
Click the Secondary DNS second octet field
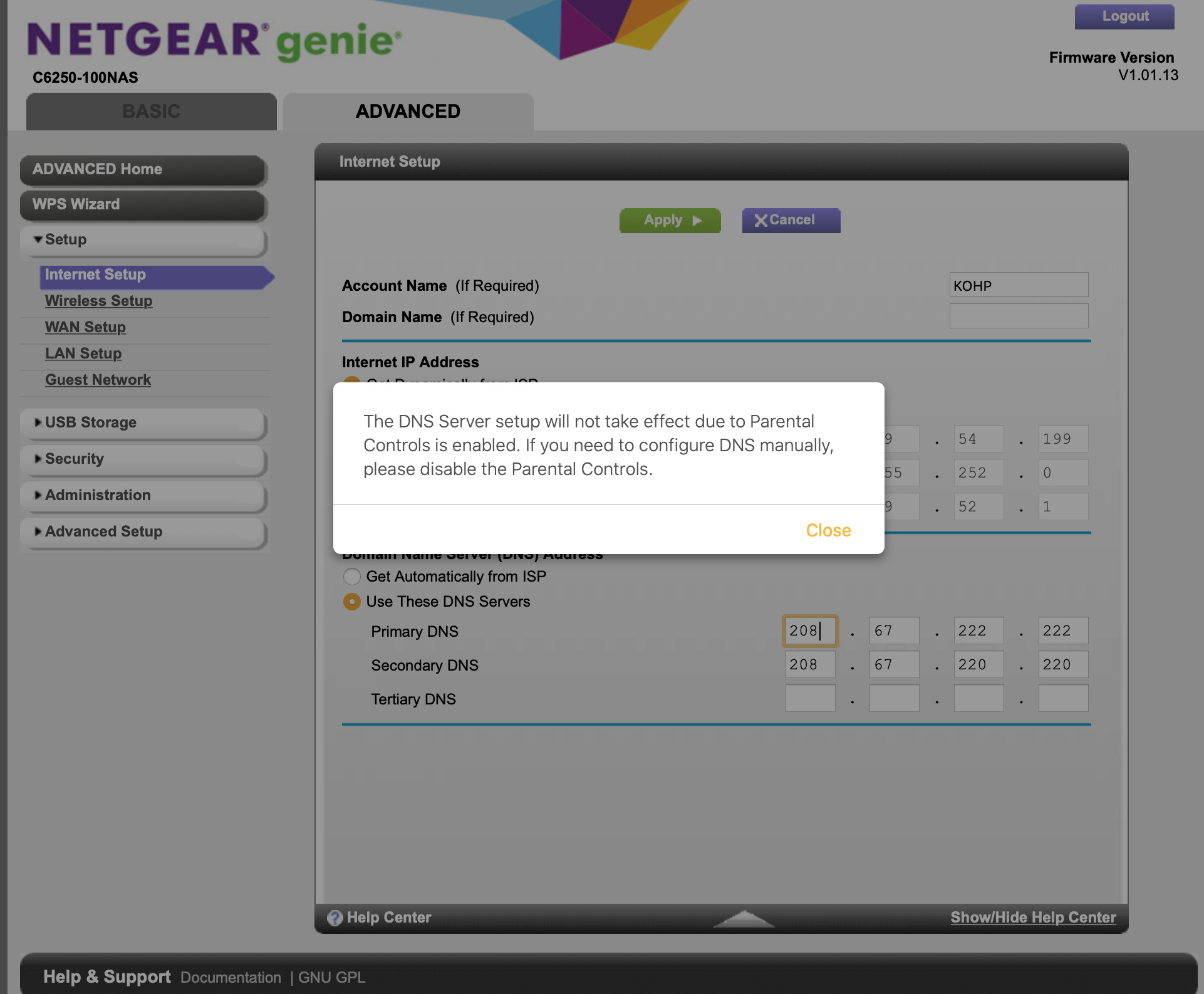894,664
